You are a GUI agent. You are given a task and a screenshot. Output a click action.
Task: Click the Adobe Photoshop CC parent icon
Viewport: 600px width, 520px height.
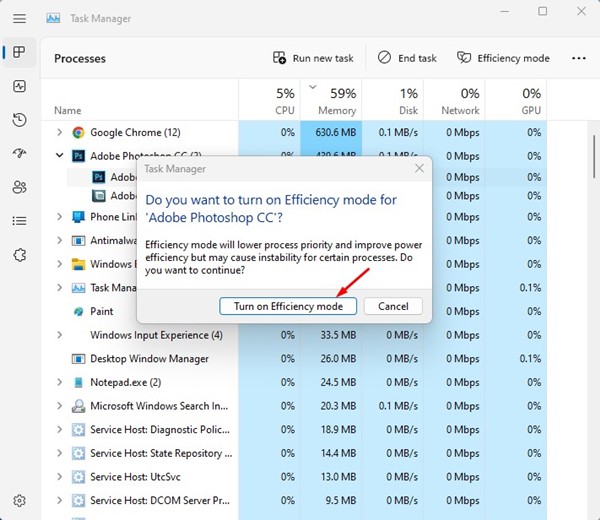pos(78,156)
